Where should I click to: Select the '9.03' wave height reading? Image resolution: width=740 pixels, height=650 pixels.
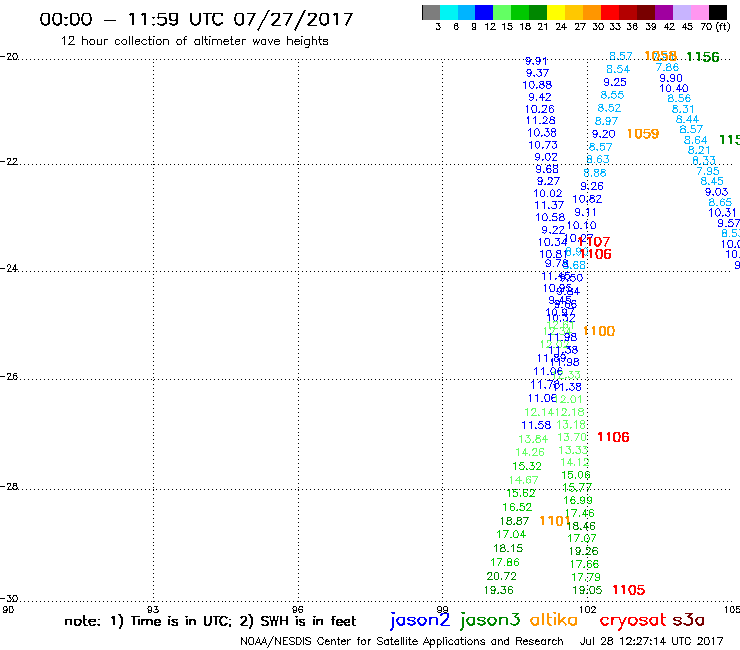[716, 192]
